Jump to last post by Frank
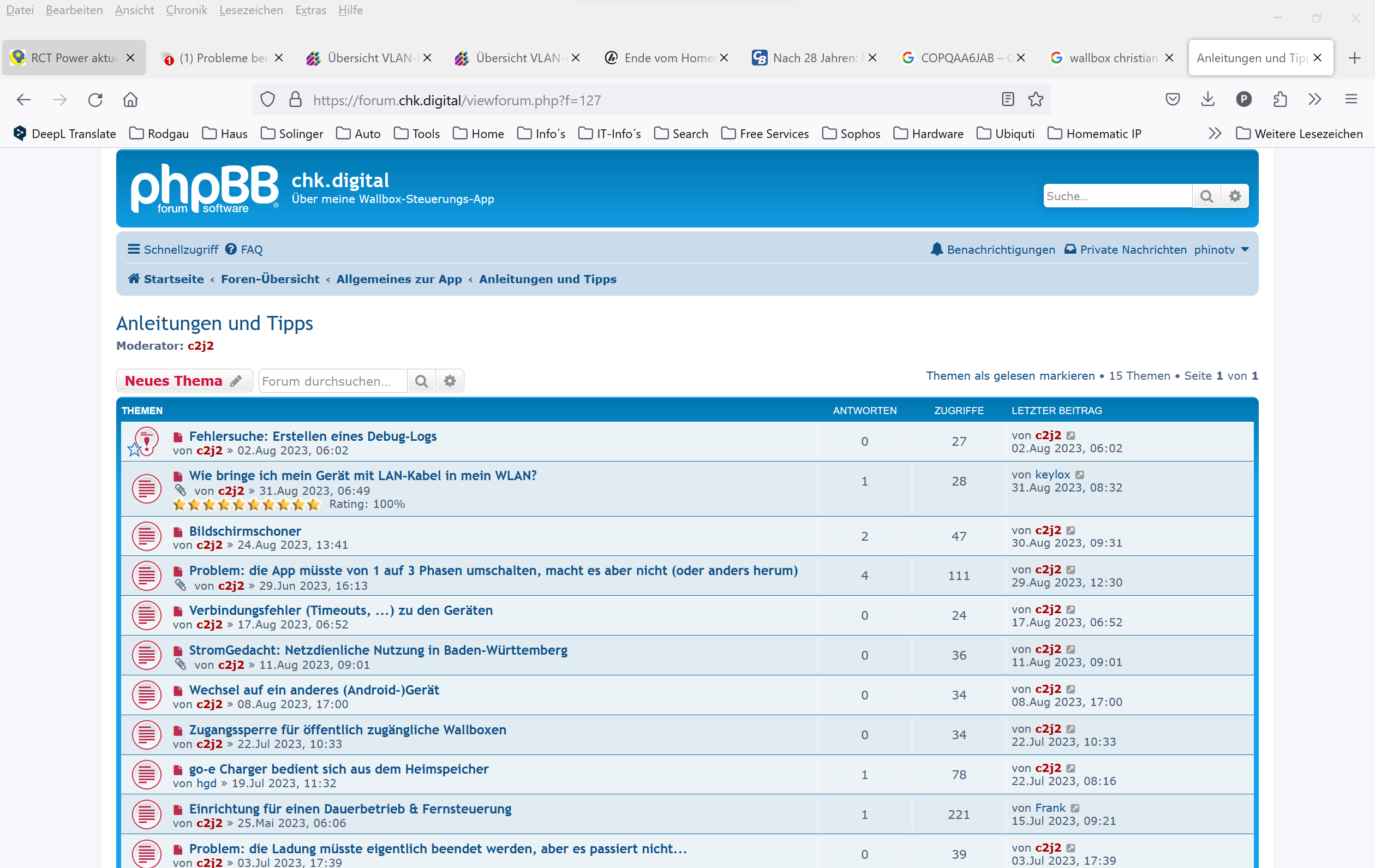1375x868 pixels. click(1075, 808)
